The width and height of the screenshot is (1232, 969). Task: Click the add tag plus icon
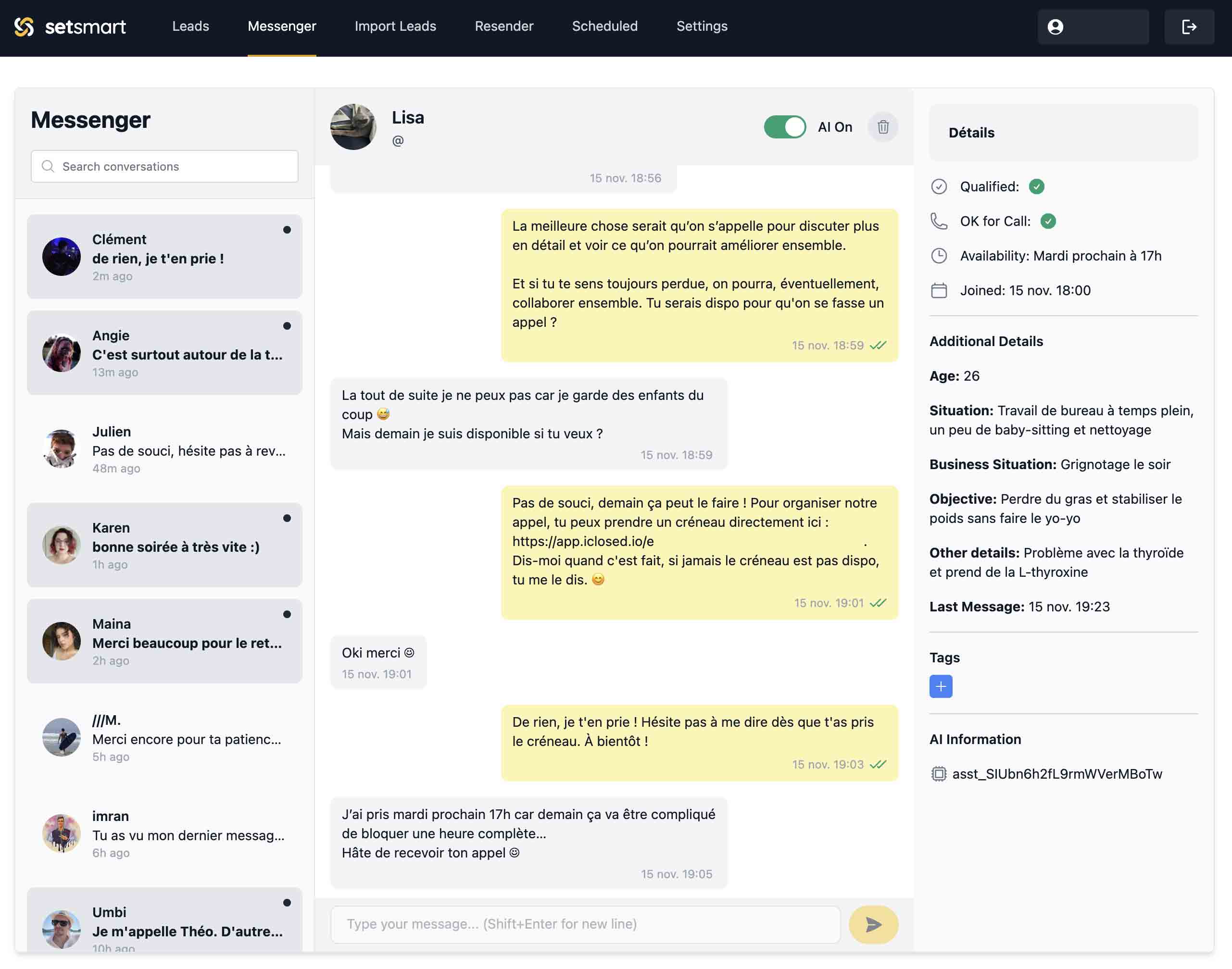click(x=940, y=686)
